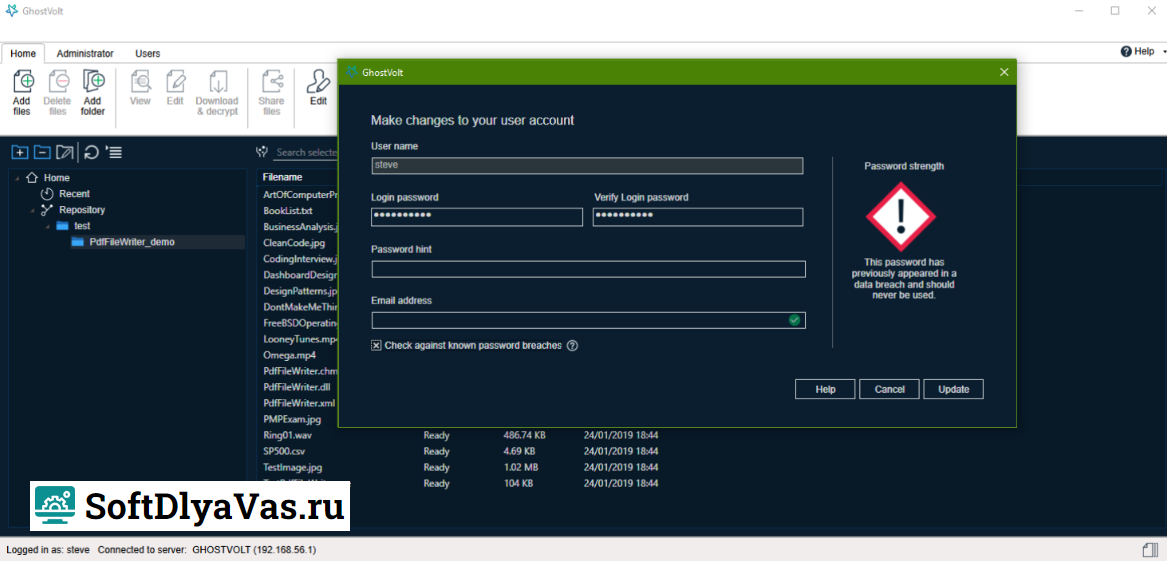Click the Edit user account icon
The height and width of the screenshot is (561, 1167).
319,80
